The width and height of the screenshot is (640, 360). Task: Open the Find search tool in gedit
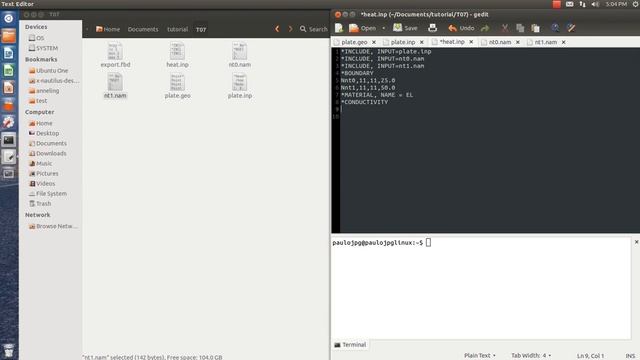pyautogui.click(x=555, y=28)
